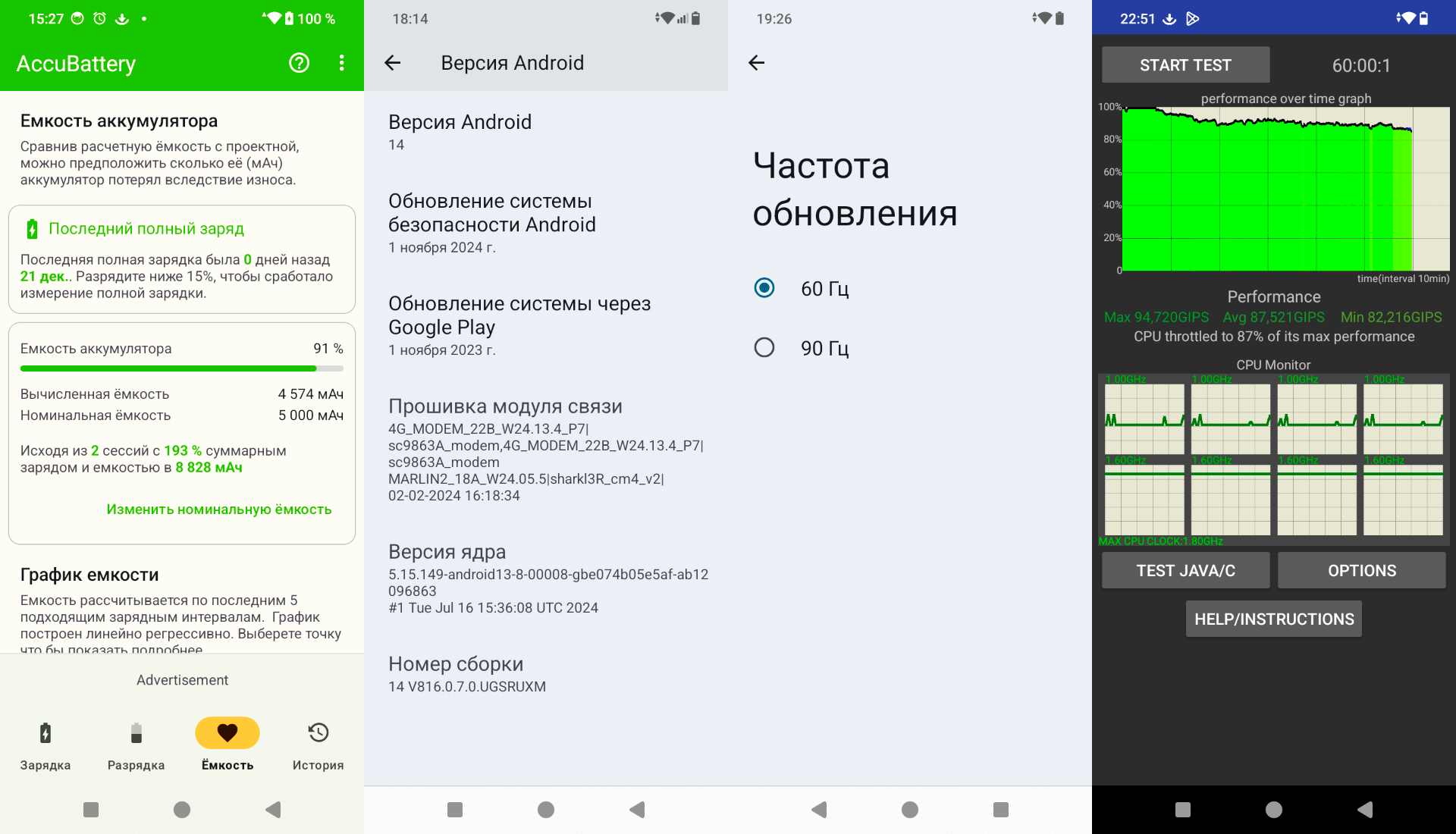Click the battery capacity progress bar
This screenshot has width=1456, height=834.
[x=182, y=368]
